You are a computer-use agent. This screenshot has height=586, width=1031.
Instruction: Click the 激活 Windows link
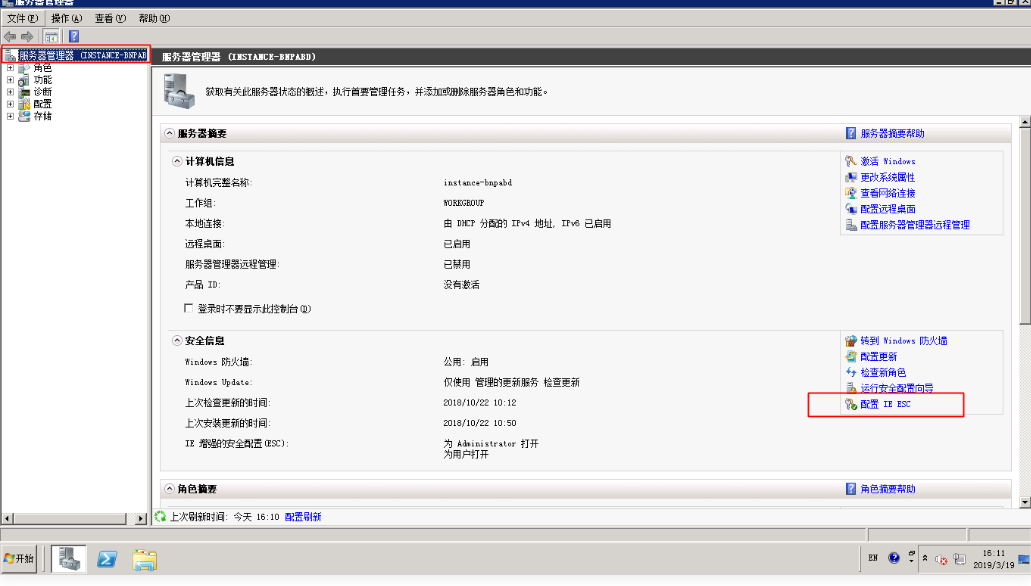pos(887,161)
